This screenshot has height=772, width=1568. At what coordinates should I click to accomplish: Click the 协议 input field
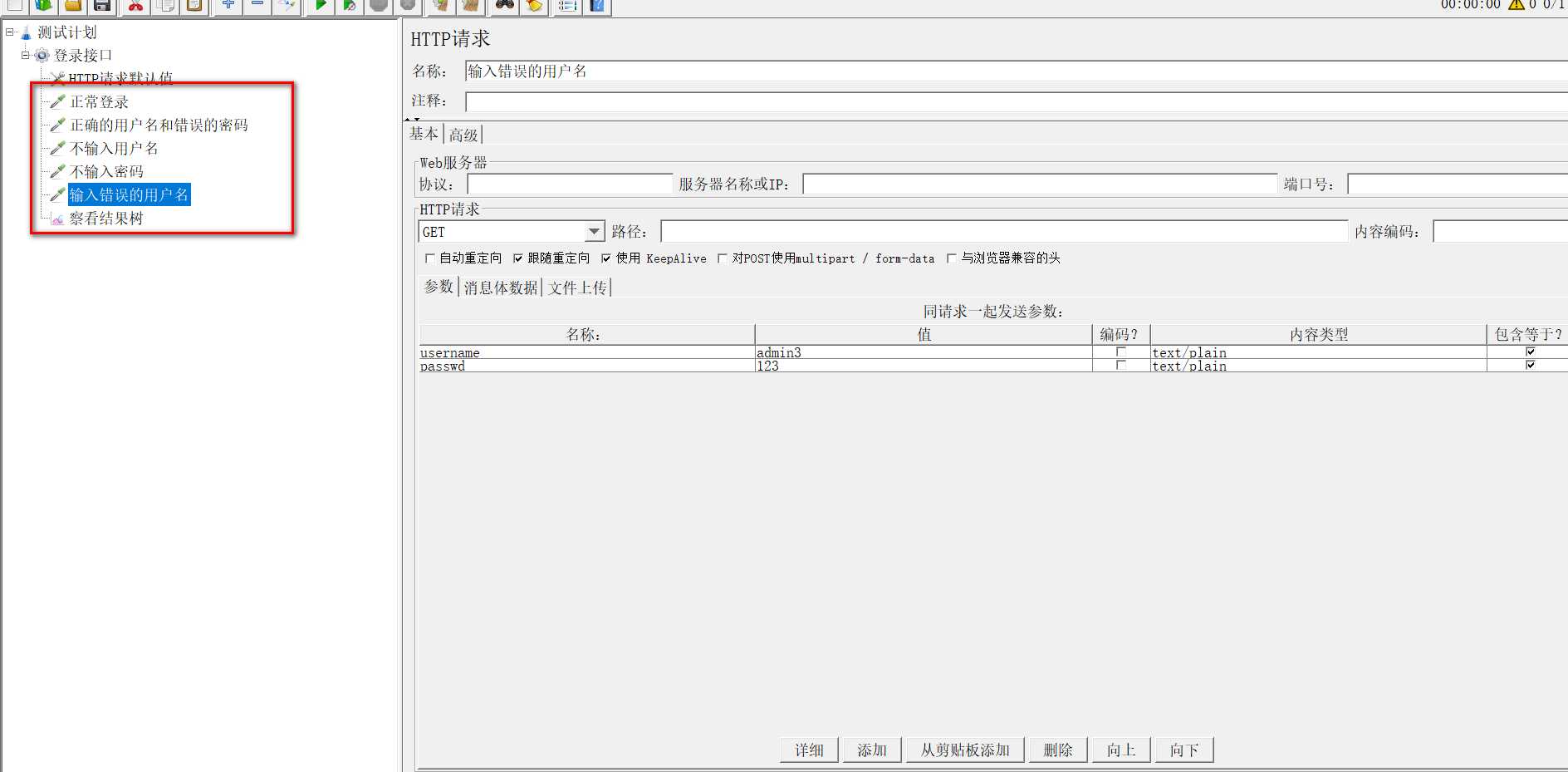[570, 184]
